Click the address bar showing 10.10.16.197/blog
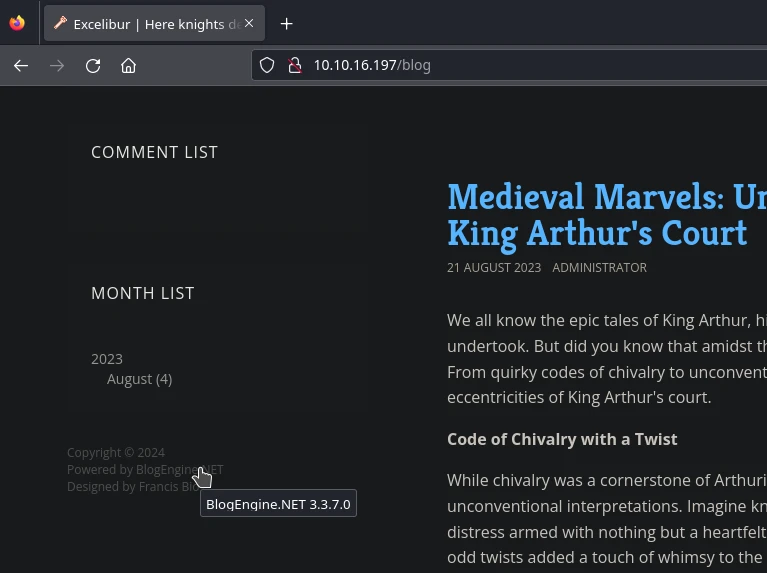The width and height of the screenshot is (767, 573). 500,65
